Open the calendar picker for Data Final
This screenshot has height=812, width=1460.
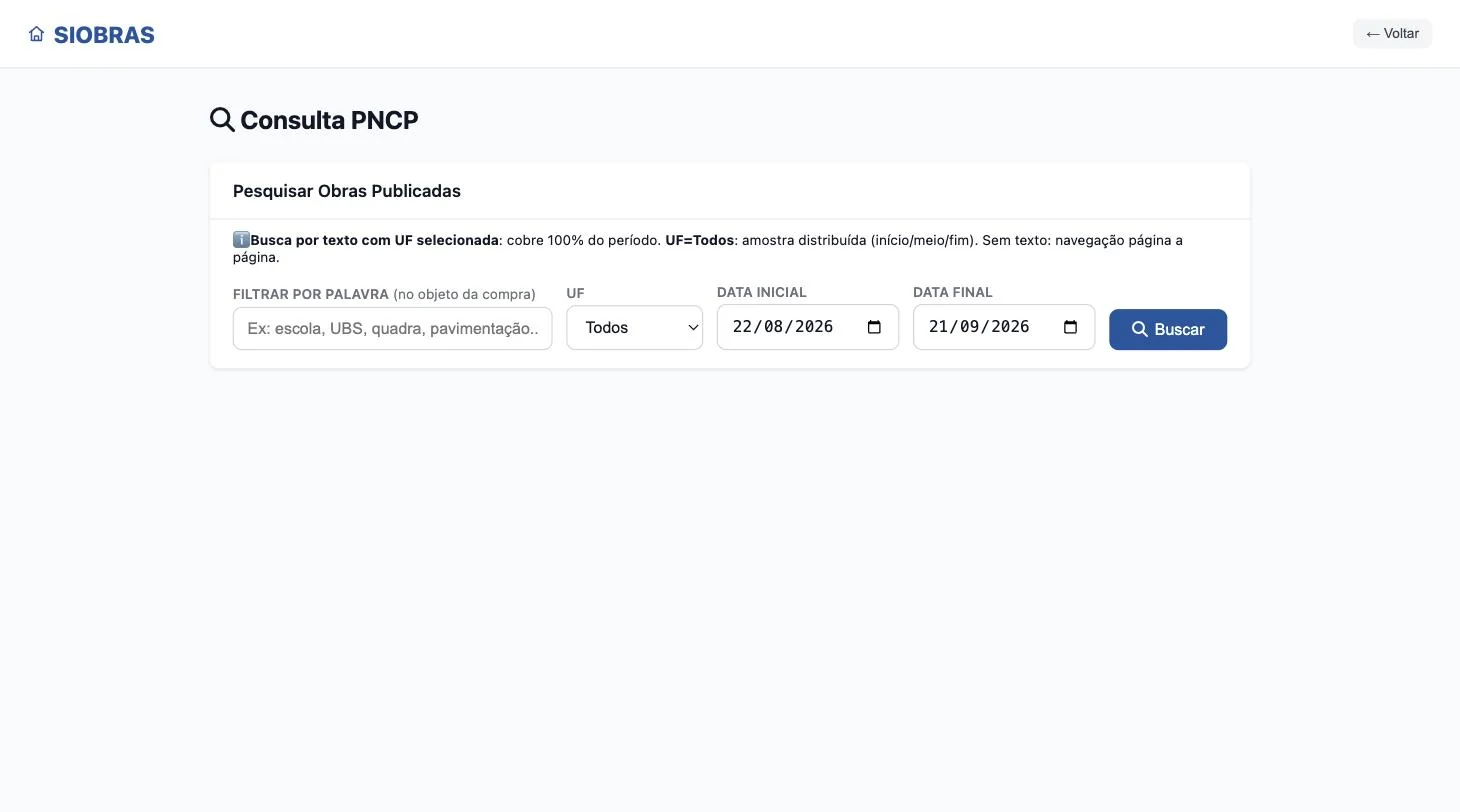(x=1070, y=327)
